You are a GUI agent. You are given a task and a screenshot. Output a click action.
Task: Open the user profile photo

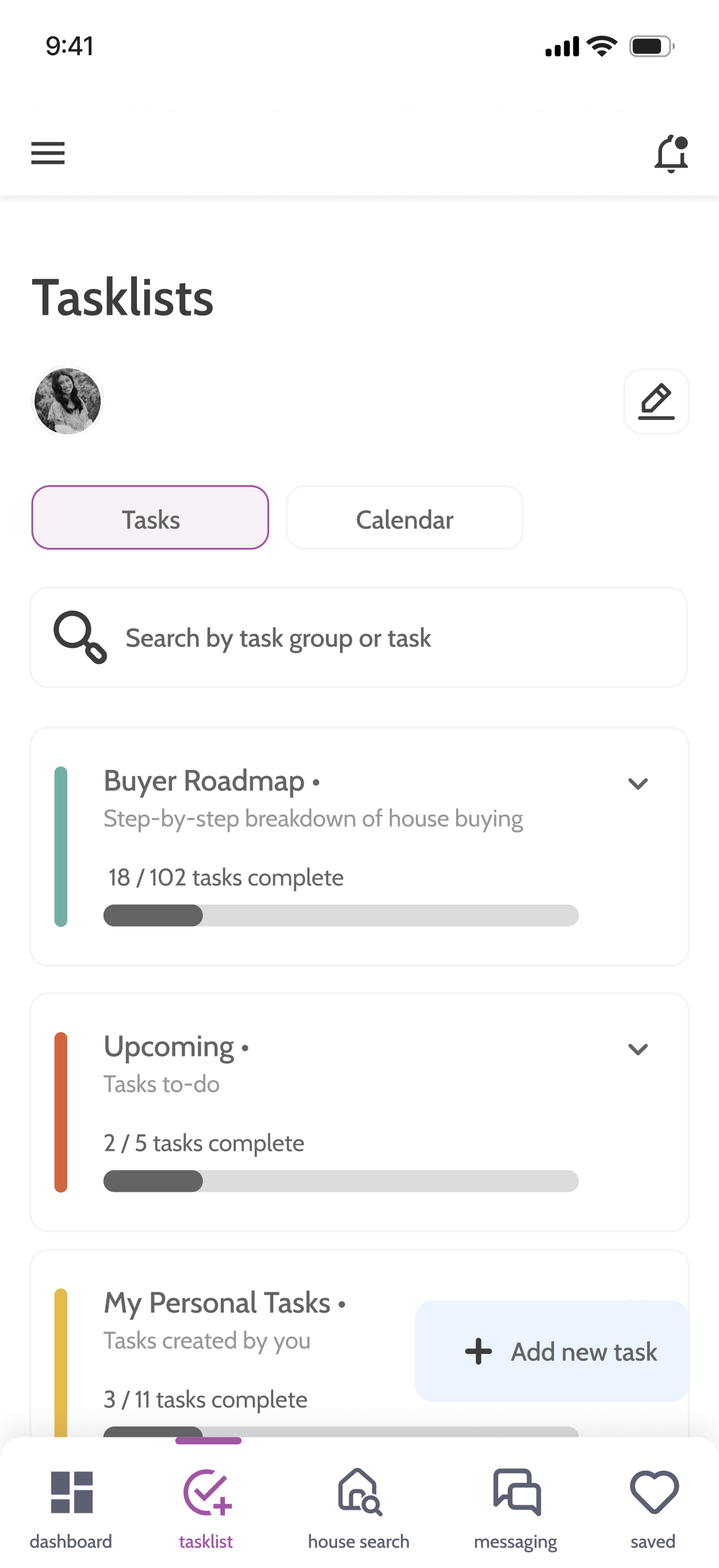(x=67, y=401)
